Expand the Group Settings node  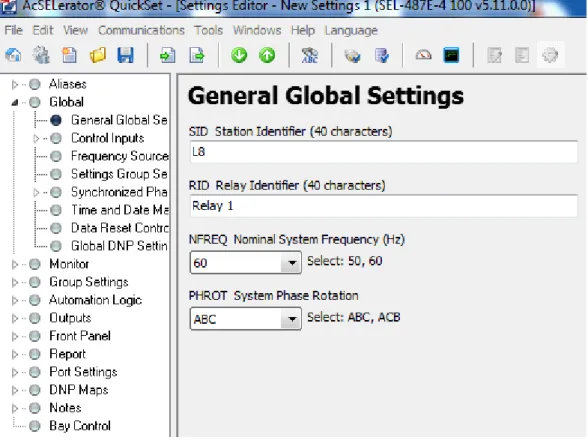coord(15,282)
